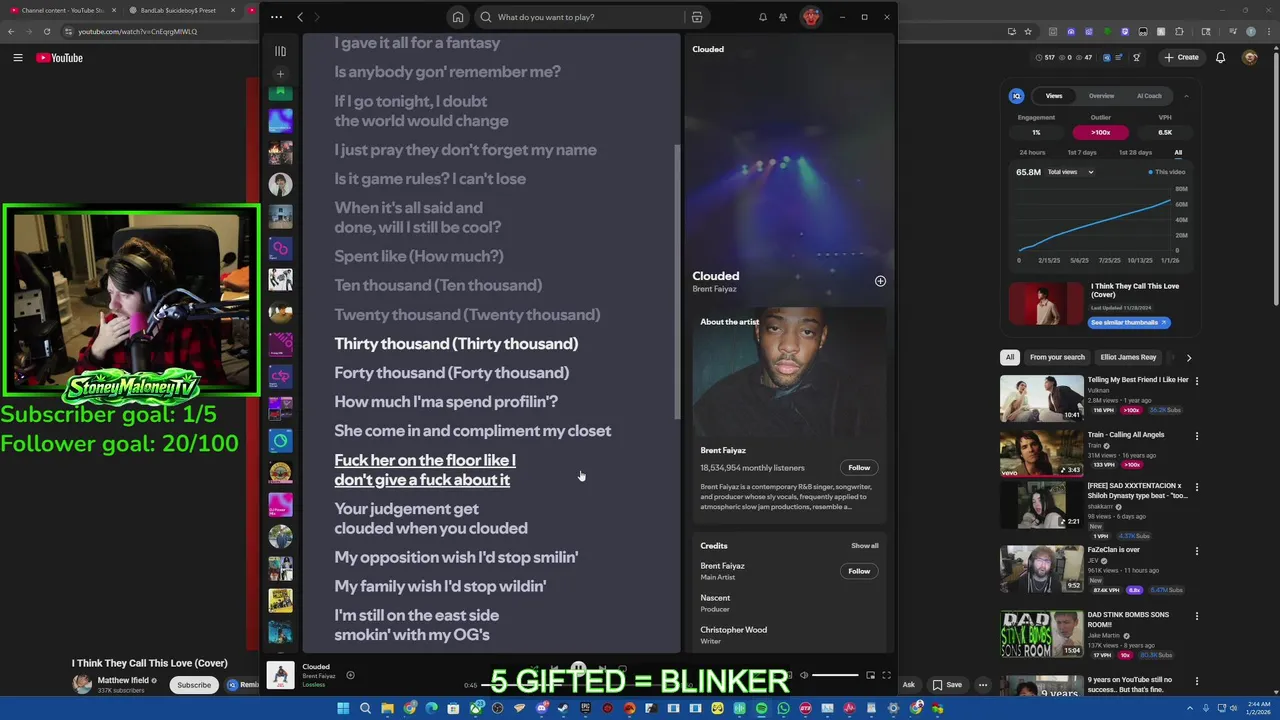The height and width of the screenshot is (720, 1280).
Task: Mute Spotify with speaker icon
Action: pyautogui.click(x=803, y=675)
